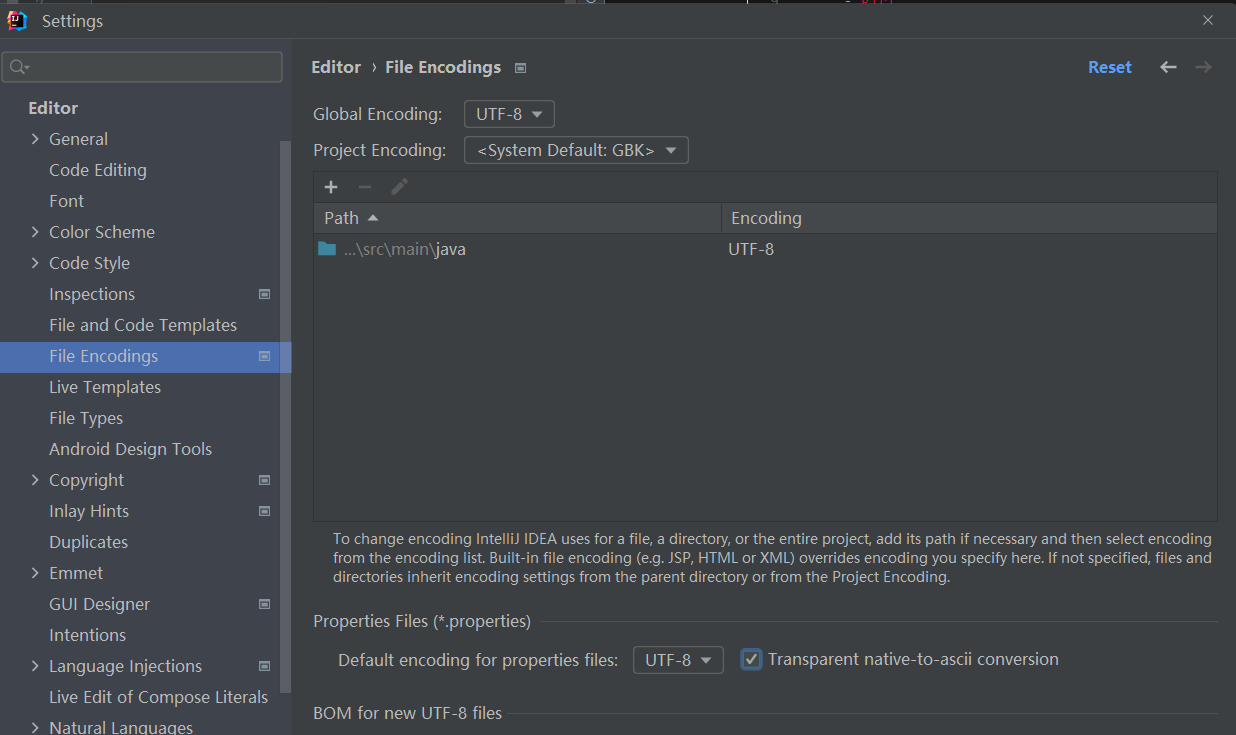The height and width of the screenshot is (735, 1236).
Task: Open default properties files encoding dropdown
Action: tap(678, 660)
